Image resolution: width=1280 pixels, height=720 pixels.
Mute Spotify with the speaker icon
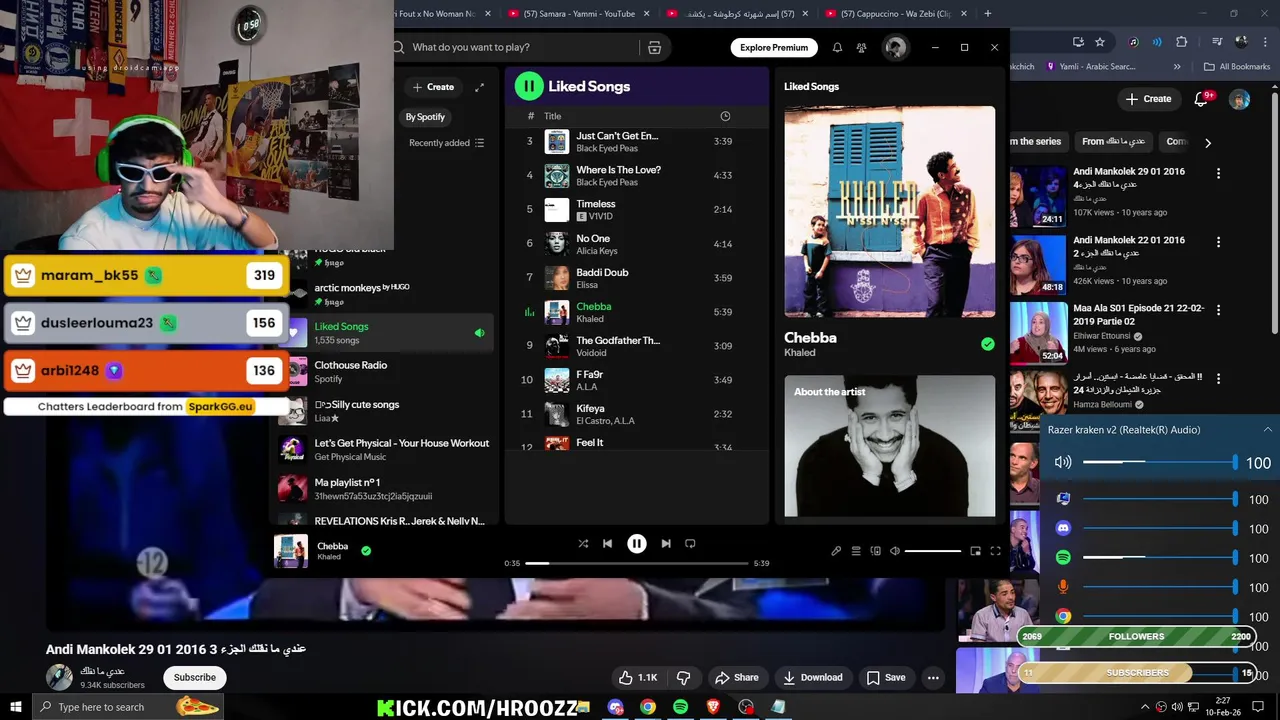click(895, 551)
